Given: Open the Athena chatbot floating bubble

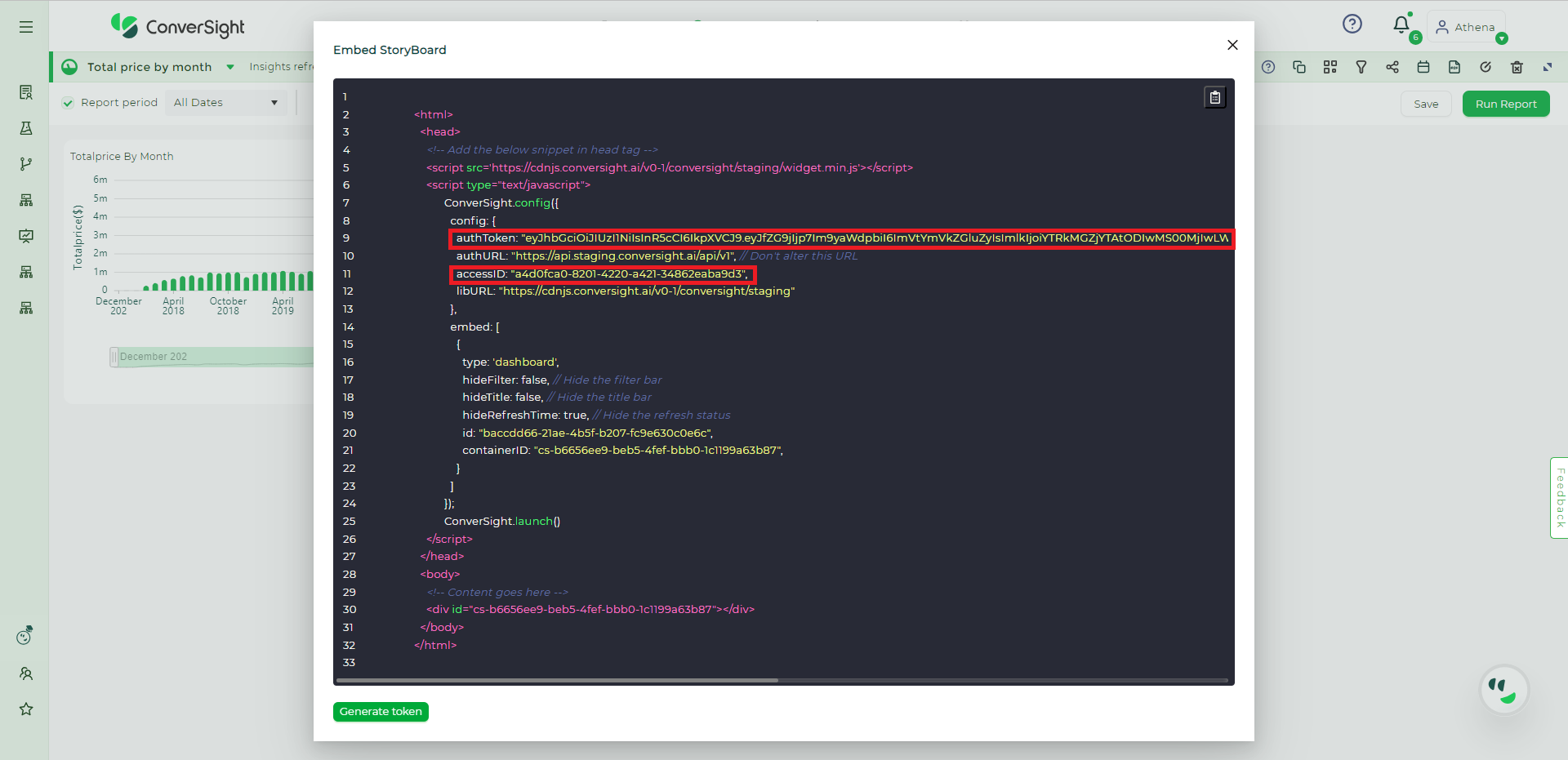Looking at the screenshot, I should [1503, 690].
